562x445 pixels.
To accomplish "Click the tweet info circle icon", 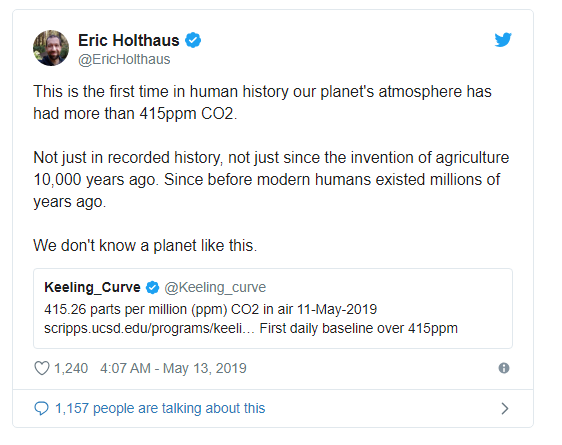I will (504, 368).
